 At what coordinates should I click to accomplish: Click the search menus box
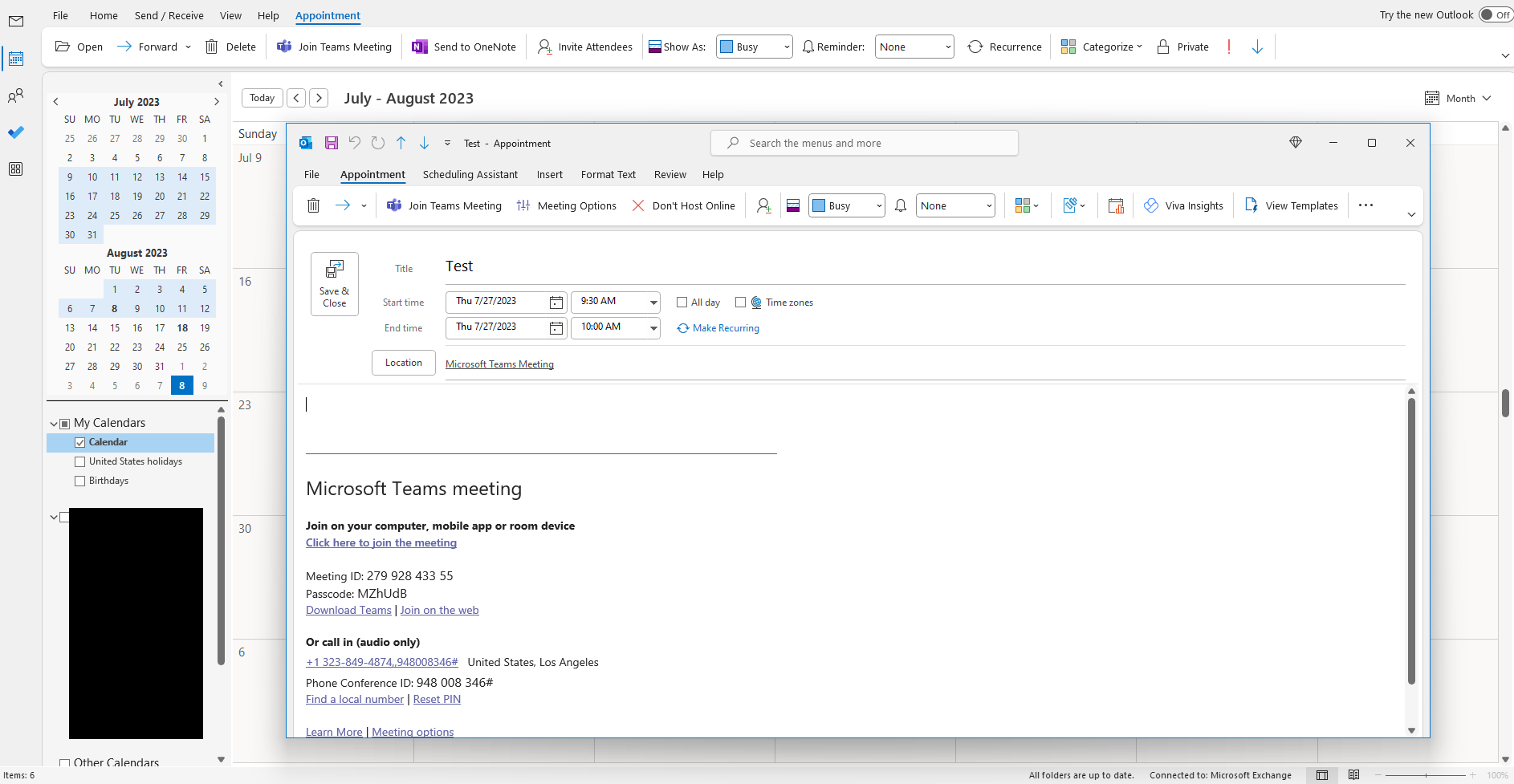(865, 143)
